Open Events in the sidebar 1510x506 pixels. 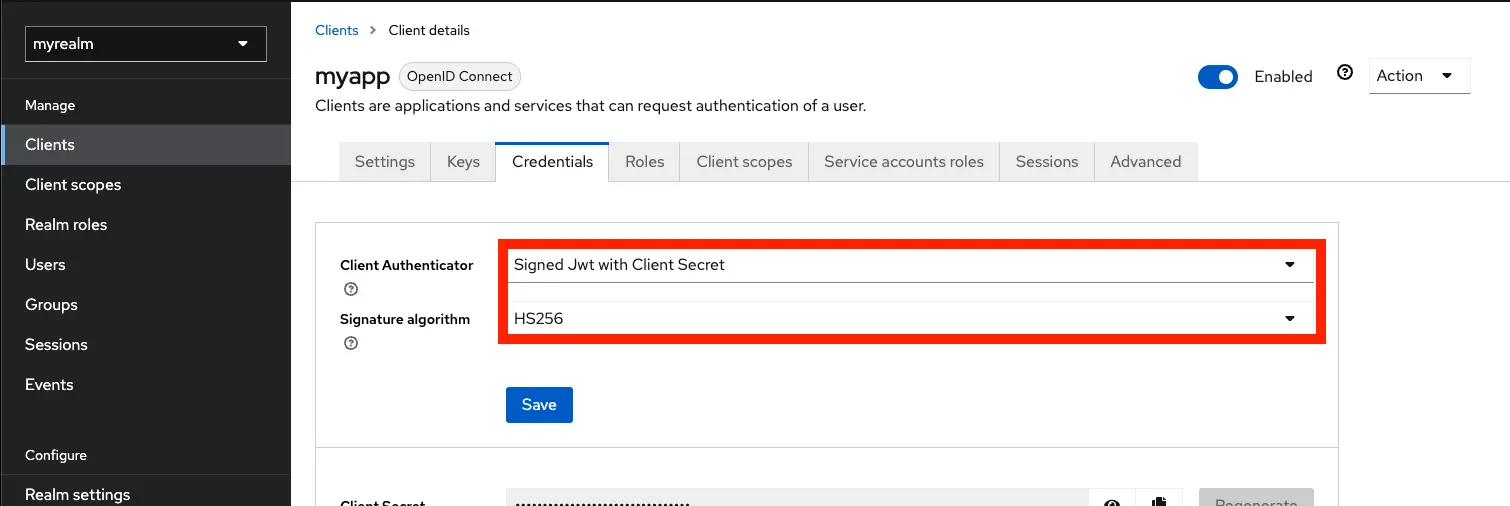point(146,385)
